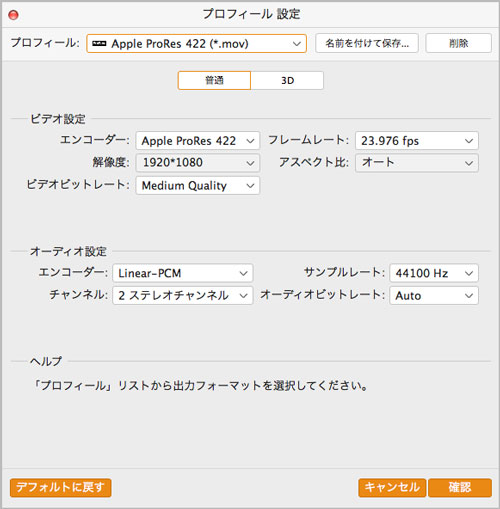Click the film strip icon in the profile field
This screenshot has width=500, height=509.
click(x=99, y=44)
